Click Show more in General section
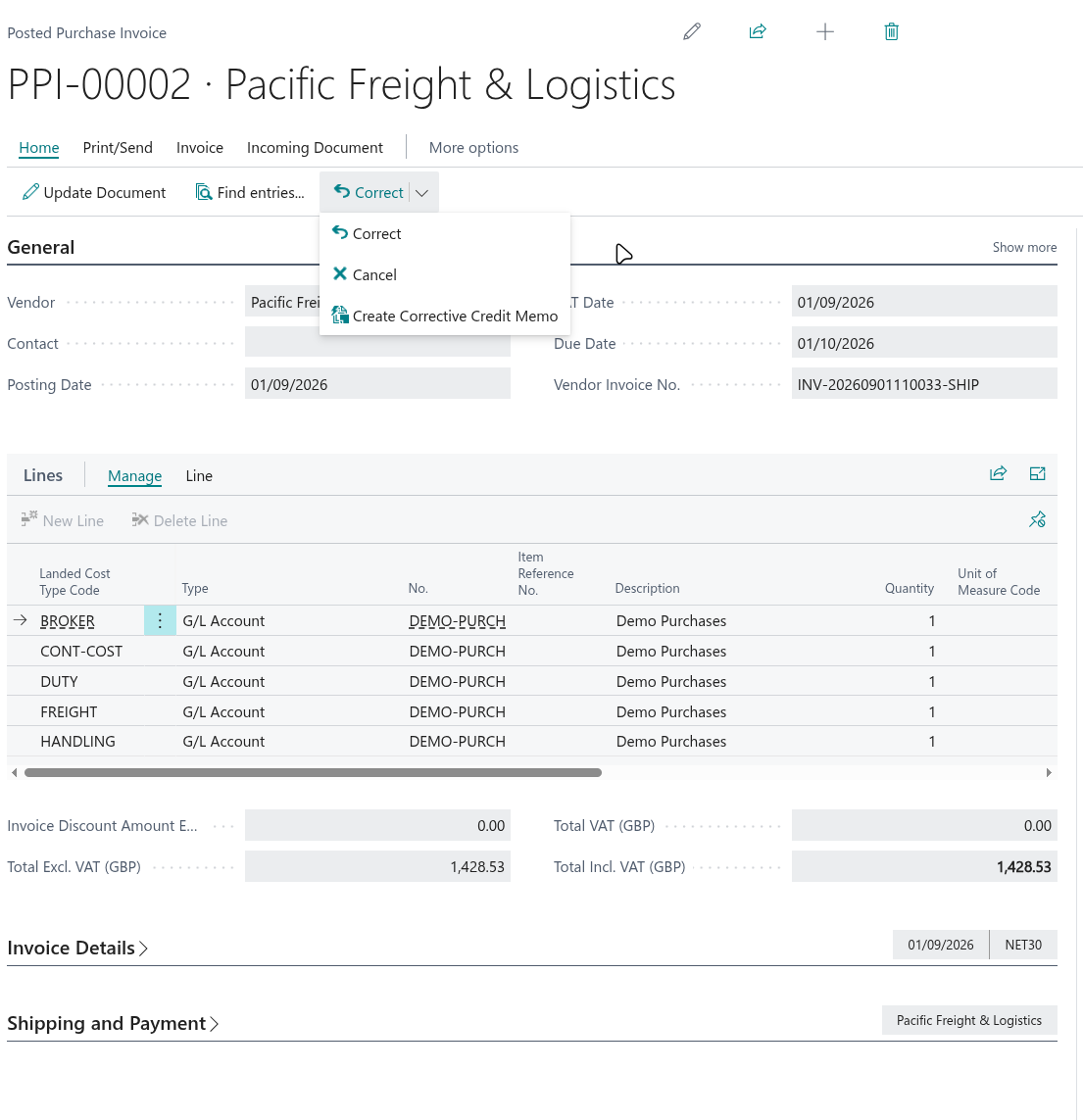The width and height of the screenshot is (1083, 1120). (x=1024, y=247)
